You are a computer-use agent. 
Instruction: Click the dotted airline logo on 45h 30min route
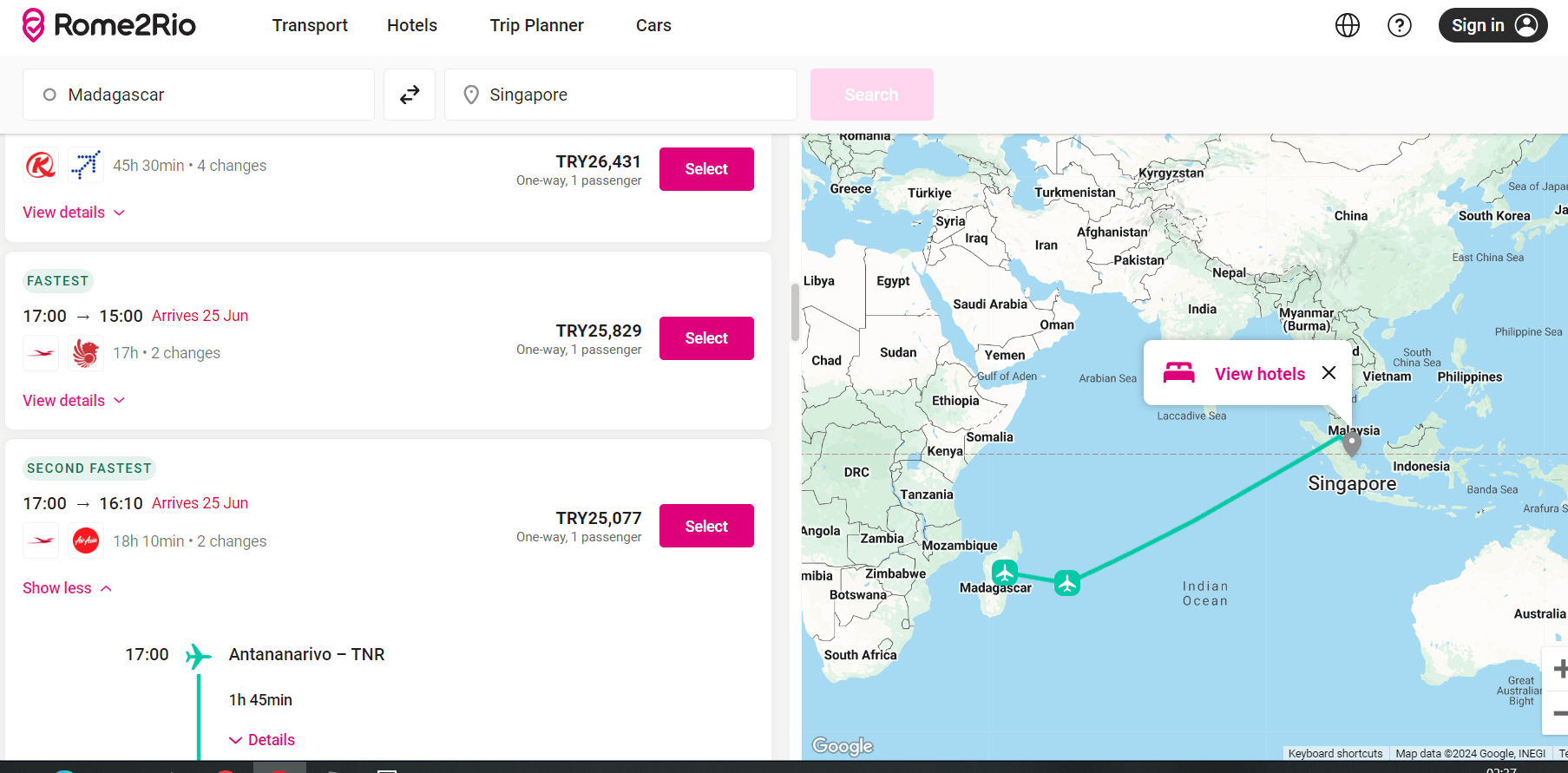pyautogui.click(x=86, y=165)
